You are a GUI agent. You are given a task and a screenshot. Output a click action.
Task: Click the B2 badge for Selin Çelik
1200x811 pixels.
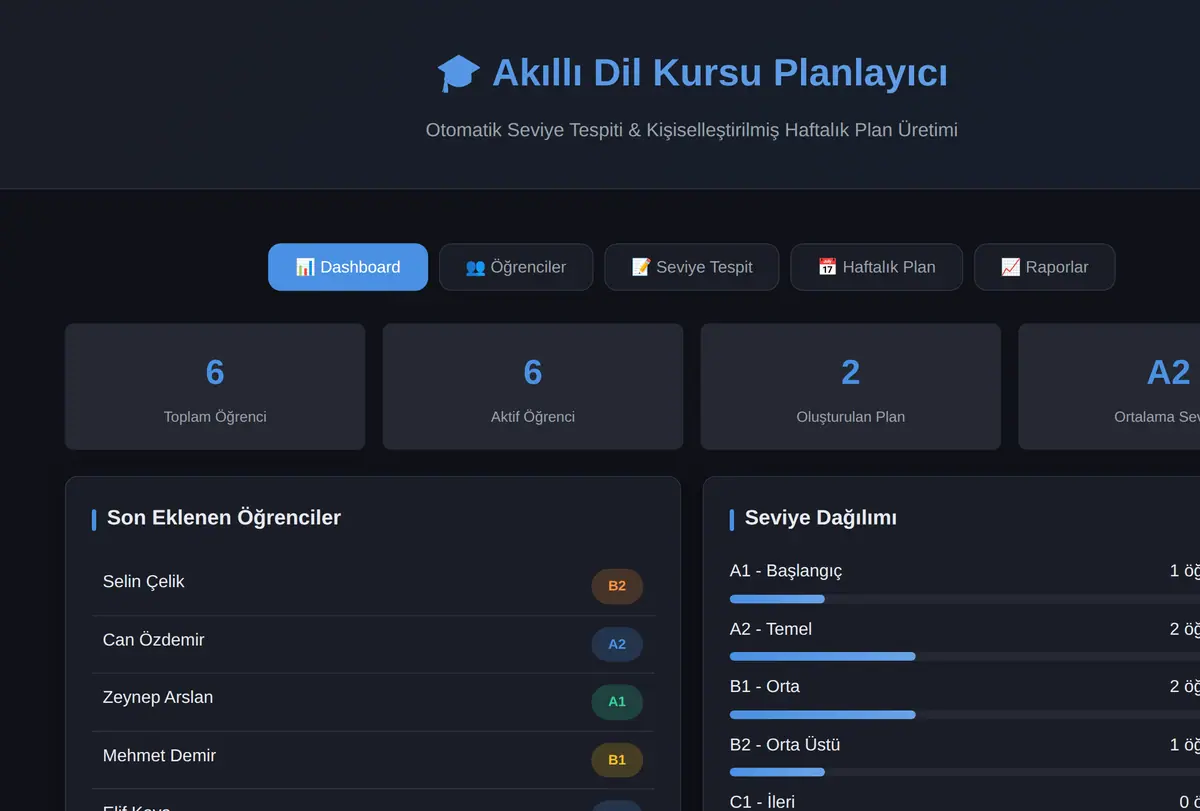coord(617,586)
